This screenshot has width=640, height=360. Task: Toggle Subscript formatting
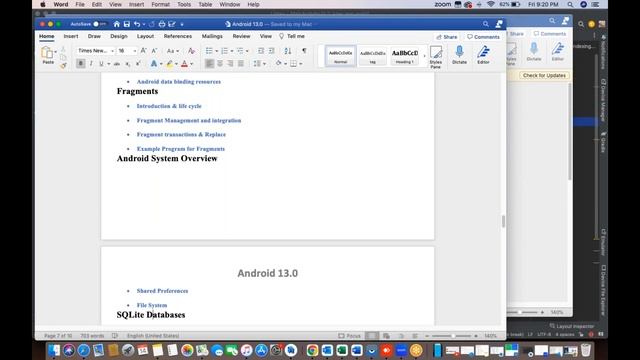128,64
